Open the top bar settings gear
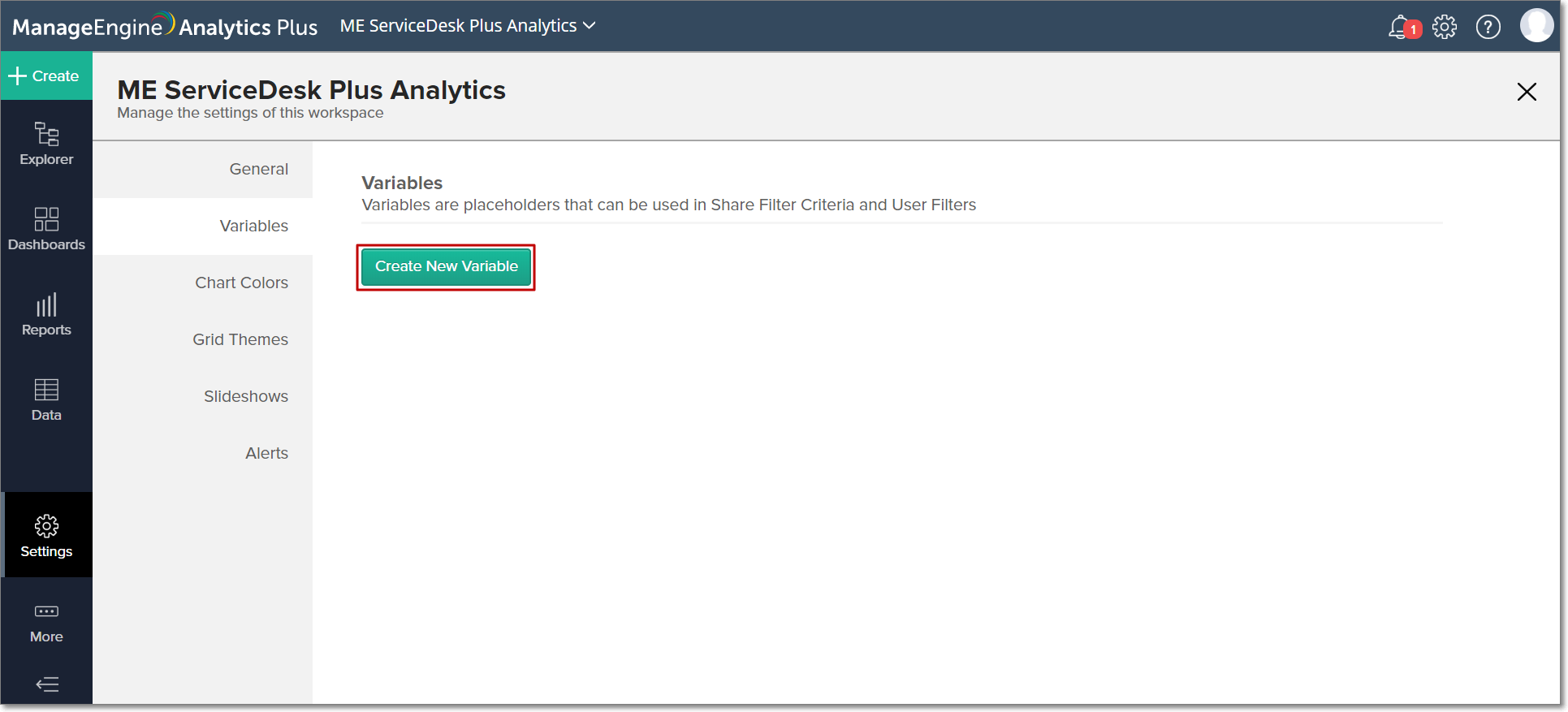Viewport: 1568px width, 712px height. 1445,27
